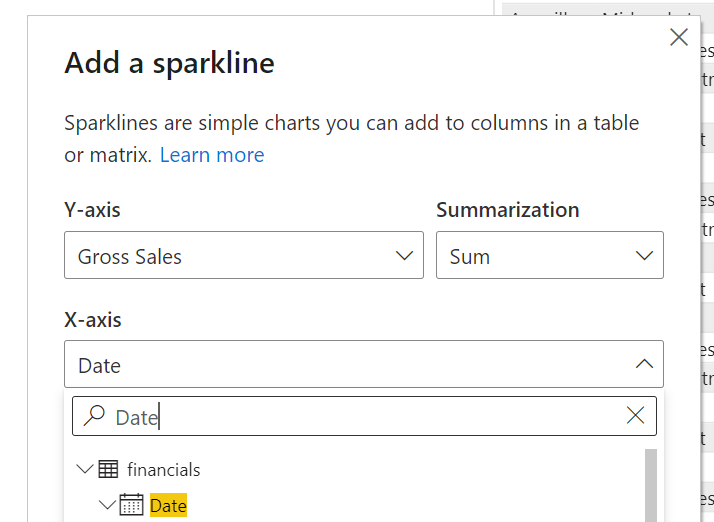Open the Learn more link
The height and width of the screenshot is (522, 714).
(x=212, y=155)
